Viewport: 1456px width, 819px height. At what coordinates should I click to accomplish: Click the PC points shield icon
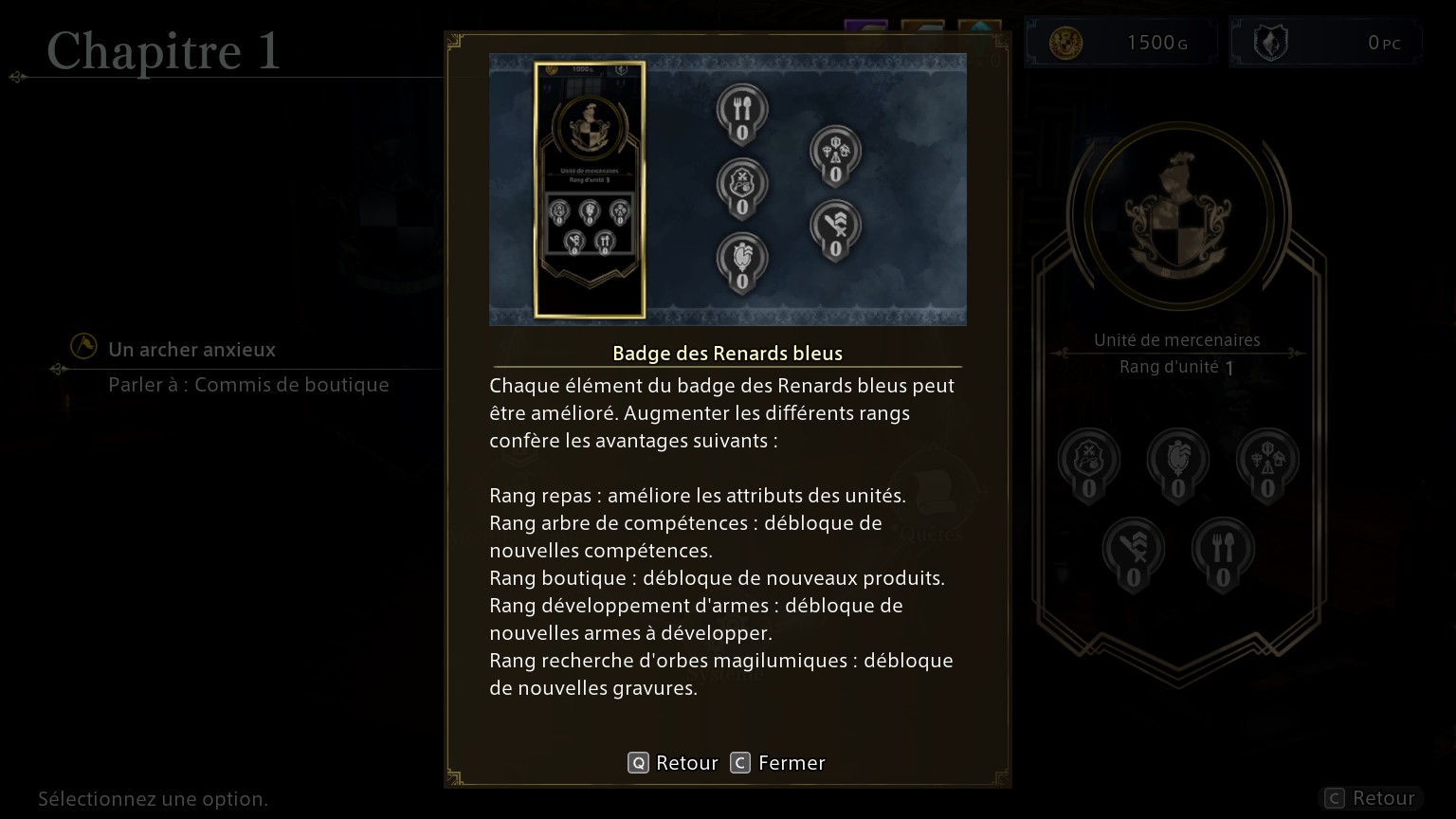coord(1270,43)
